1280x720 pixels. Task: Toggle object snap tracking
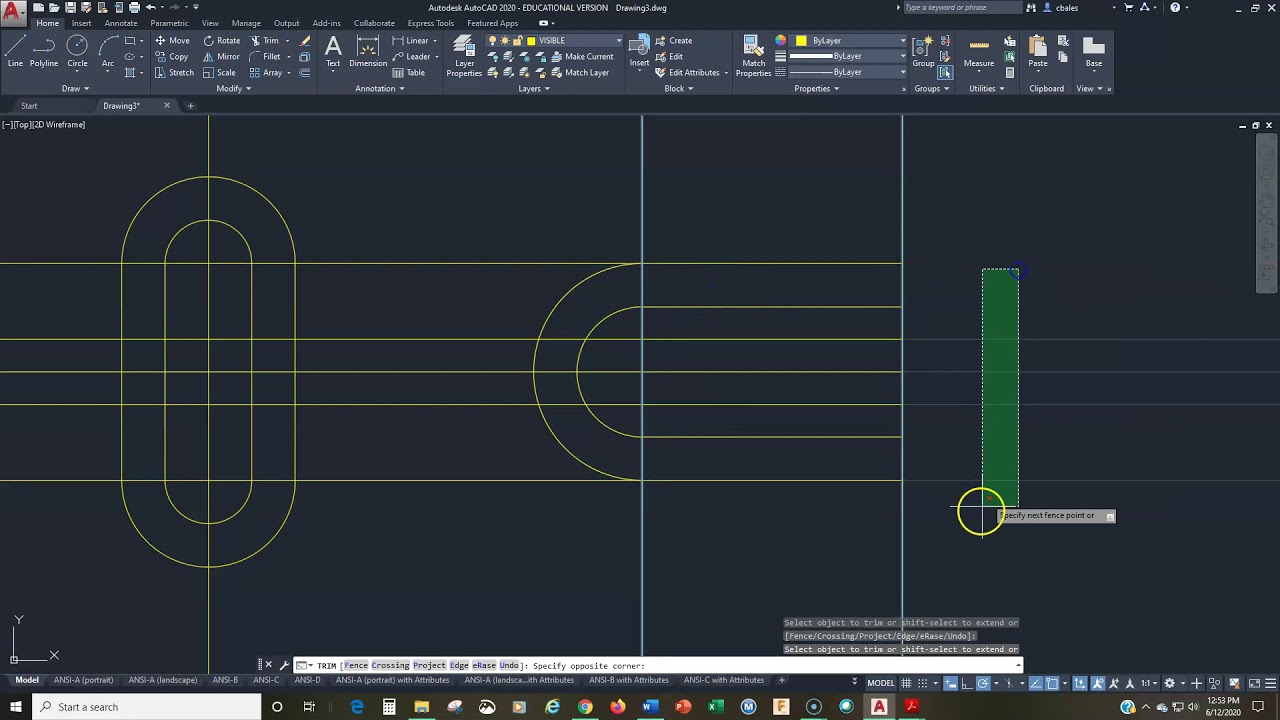click(1037, 683)
